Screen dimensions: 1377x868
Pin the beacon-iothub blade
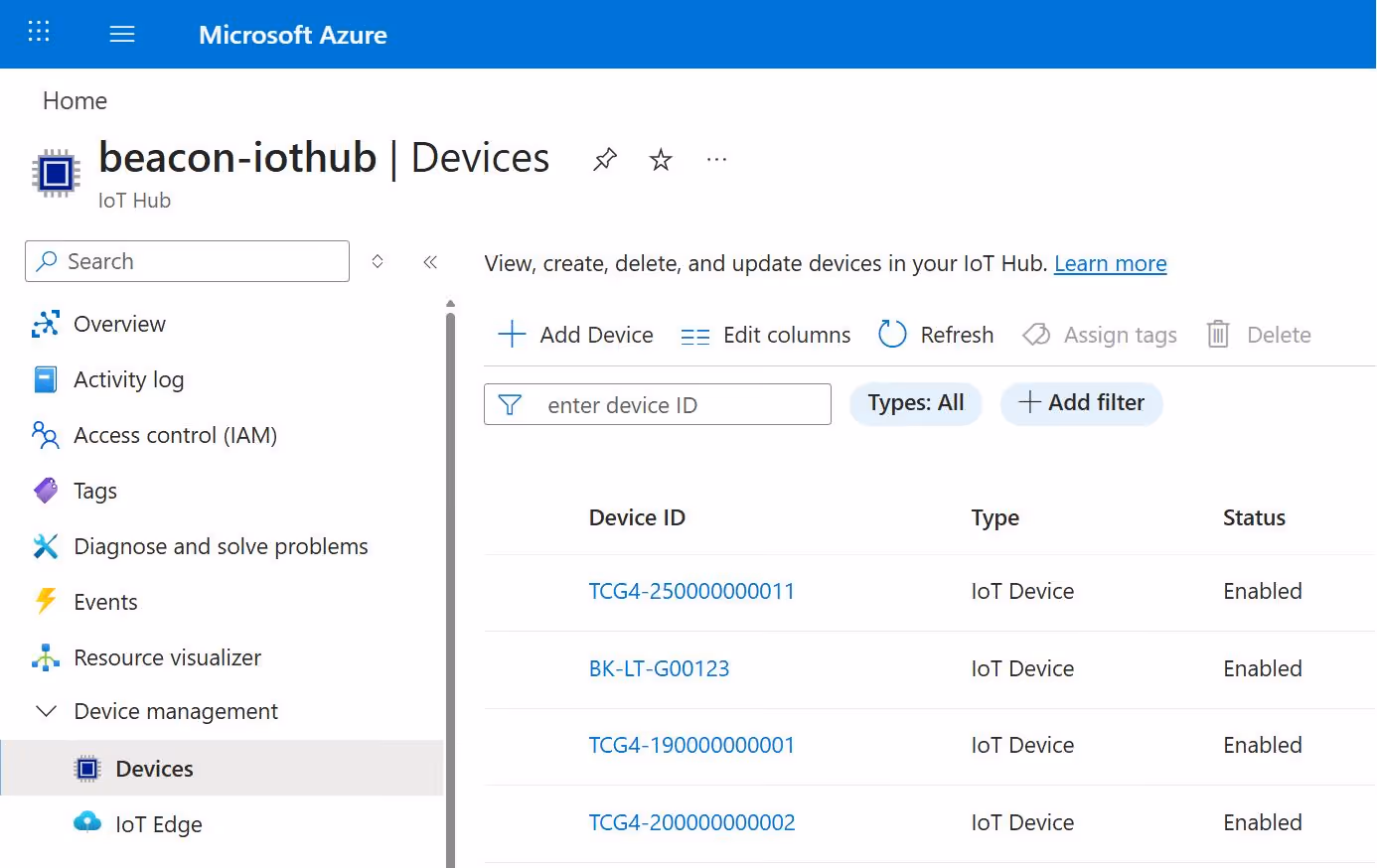[x=605, y=159]
